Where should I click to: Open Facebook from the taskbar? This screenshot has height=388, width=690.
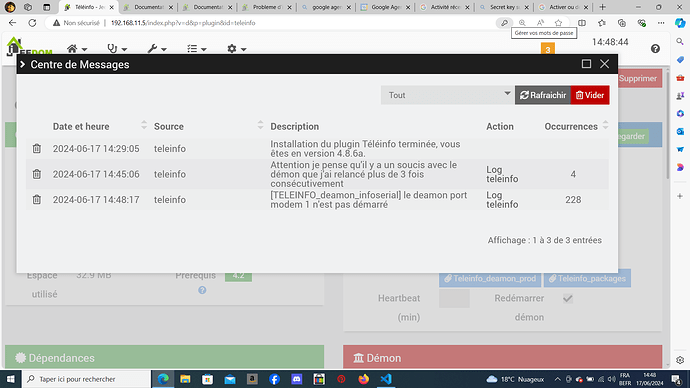tap(274, 379)
